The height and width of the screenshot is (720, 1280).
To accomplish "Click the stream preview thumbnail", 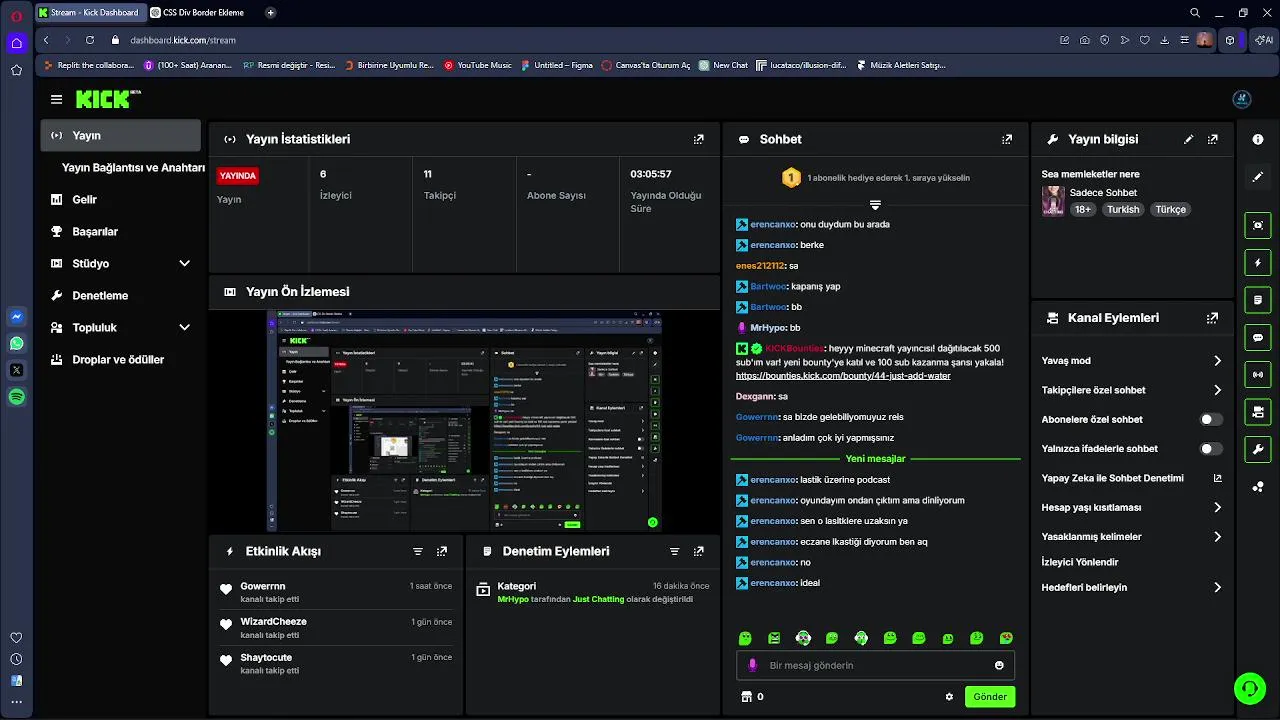I will [x=465, y=420].
